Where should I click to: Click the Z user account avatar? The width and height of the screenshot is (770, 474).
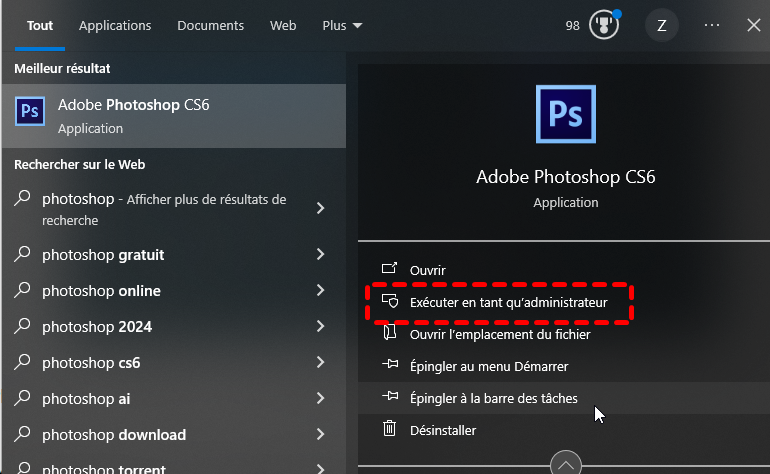click(661, 26)
